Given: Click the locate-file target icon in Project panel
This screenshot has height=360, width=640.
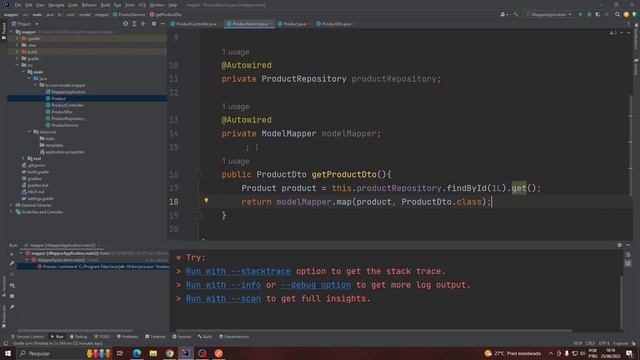Looking at the screenshot, I should point(125,24).
